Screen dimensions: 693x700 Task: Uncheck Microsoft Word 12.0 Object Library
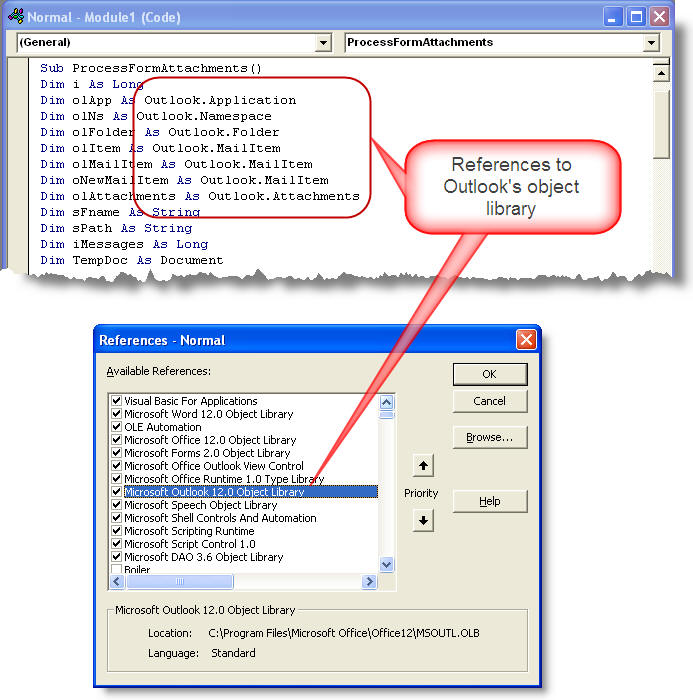(x=117, y=413)
